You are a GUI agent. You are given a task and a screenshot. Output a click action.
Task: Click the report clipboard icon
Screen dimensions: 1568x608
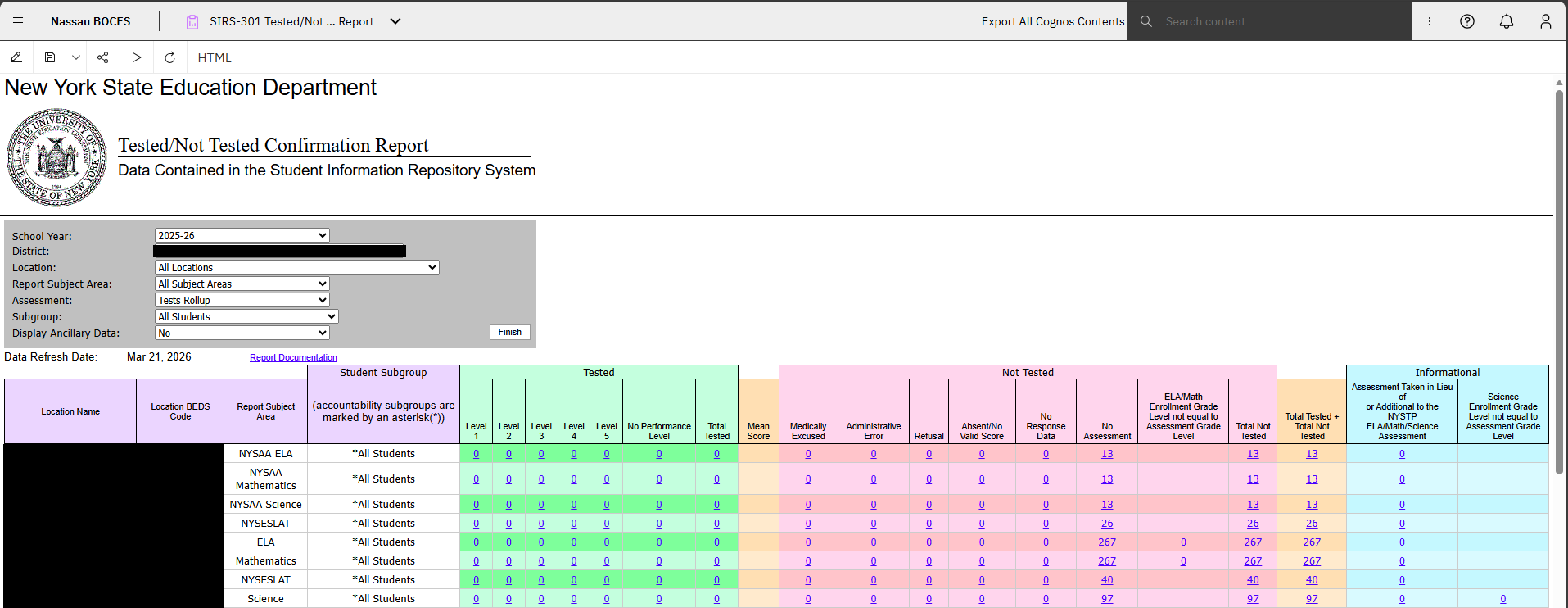click(x=192, y=22)
